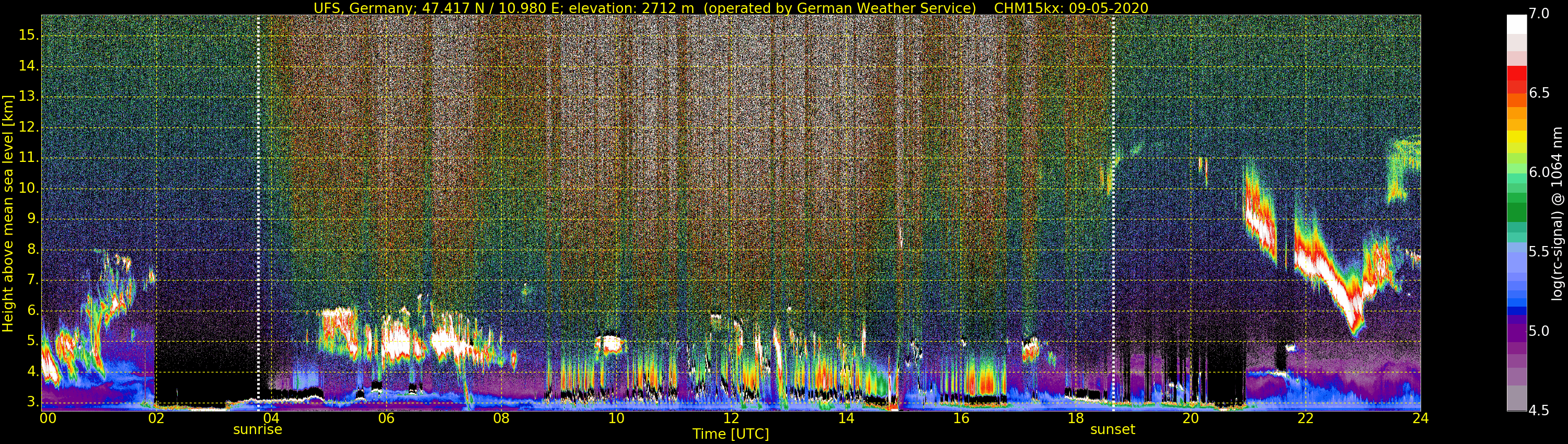Click the time tick label '24'
The image size is (1568, 444).
[1421, 418]
